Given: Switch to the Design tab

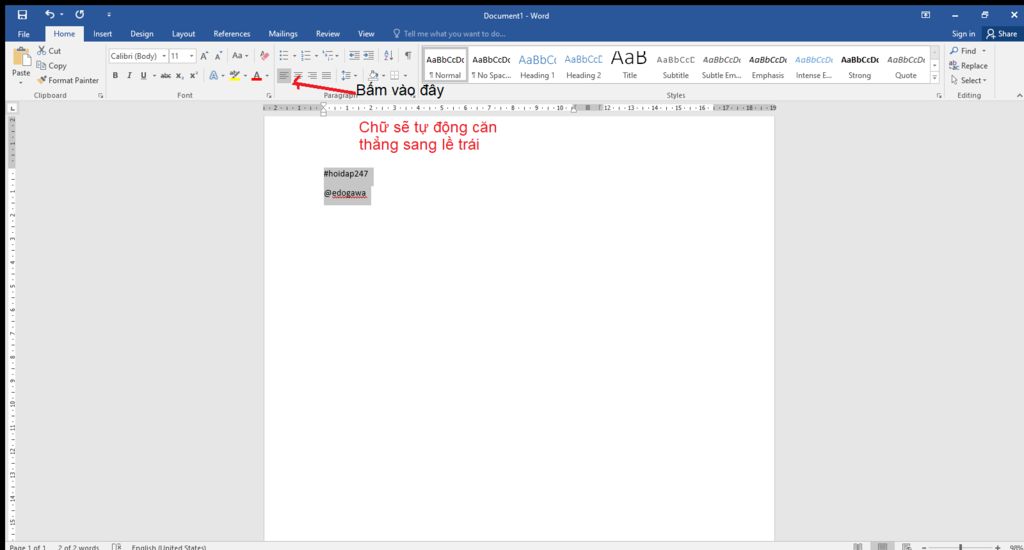Looking at the screenshot, I should (x=142, y=34).
